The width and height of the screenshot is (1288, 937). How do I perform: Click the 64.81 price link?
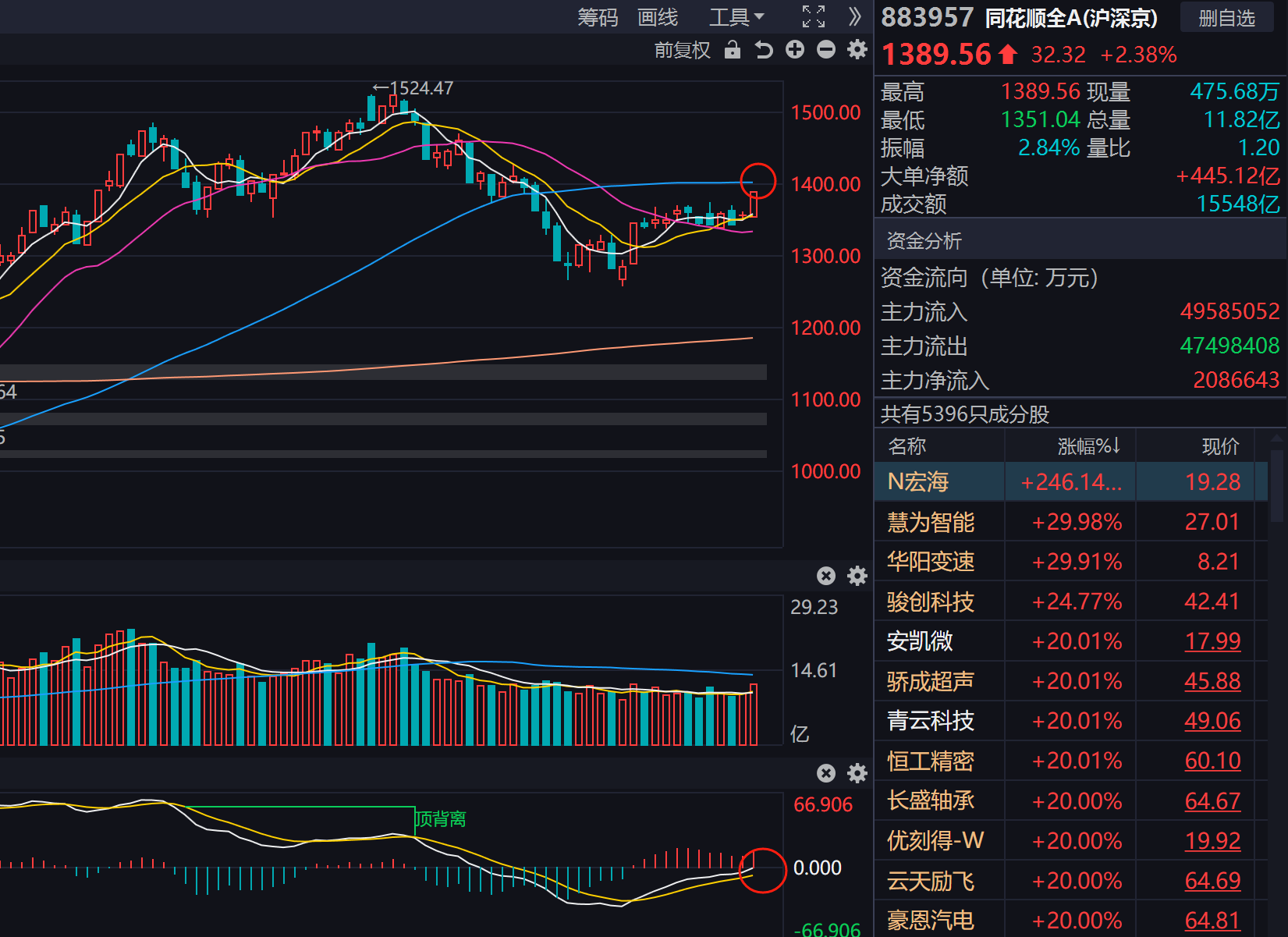click(1212, 921)
